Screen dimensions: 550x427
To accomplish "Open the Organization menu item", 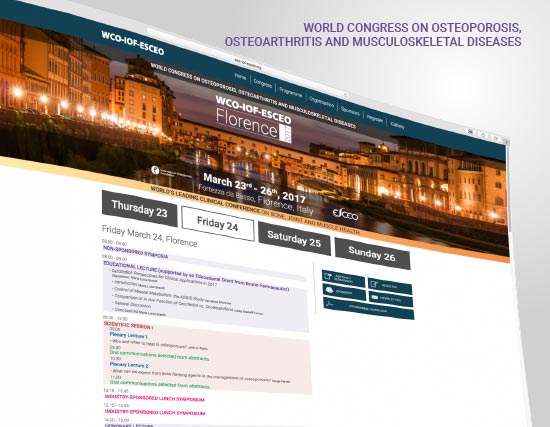I will [x=321, y=102].
